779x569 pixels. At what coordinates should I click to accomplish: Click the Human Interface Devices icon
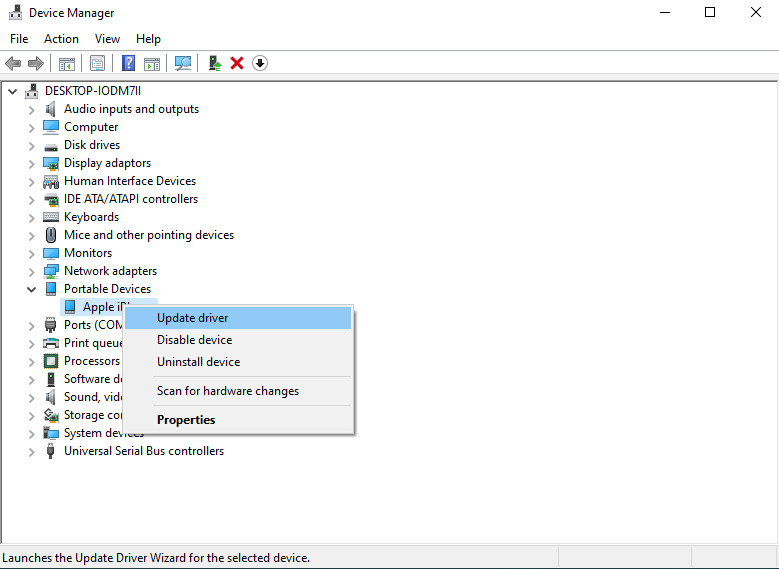pyautogui.click(x=51, y=182)
